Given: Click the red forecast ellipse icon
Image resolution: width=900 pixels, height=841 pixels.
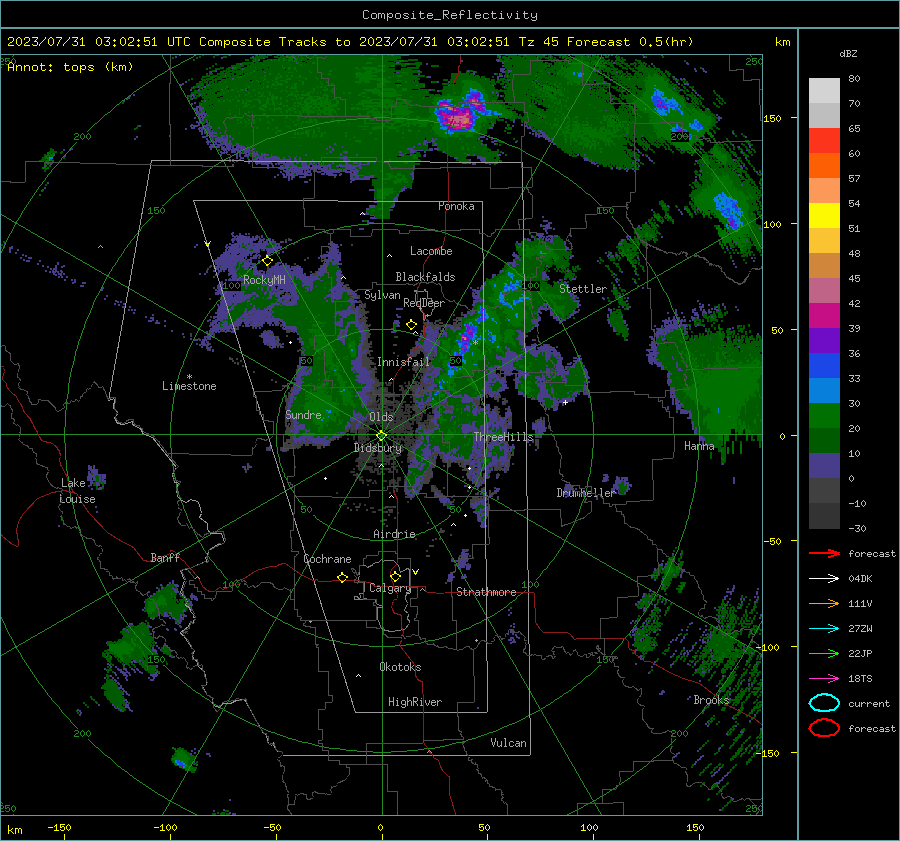Looking at the screenshot, I should coord(824,728).
